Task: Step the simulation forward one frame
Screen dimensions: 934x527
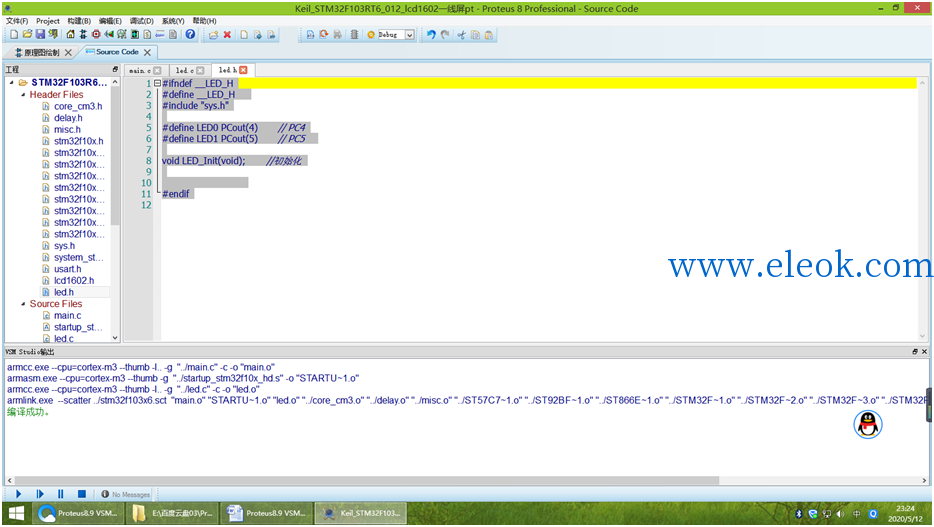Action: pos(40,494)
